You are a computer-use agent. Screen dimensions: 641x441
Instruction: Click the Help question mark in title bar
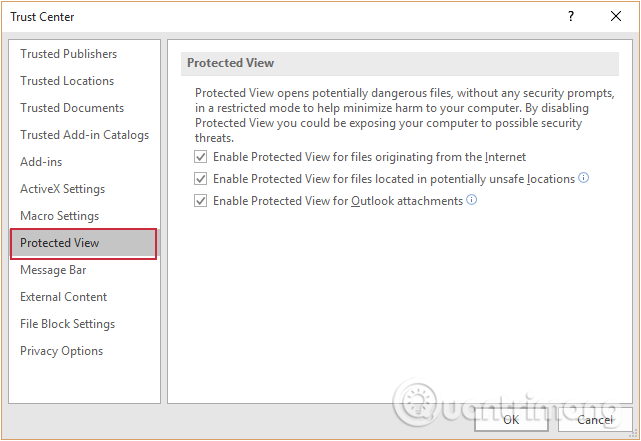pyautogui.click(x=571, y=16)
